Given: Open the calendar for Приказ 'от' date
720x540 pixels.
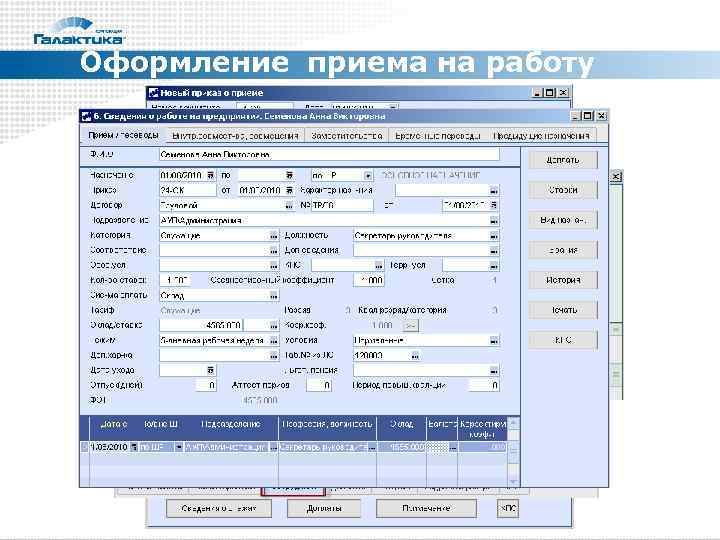Looking at the screenshot, I should [289, 190].
